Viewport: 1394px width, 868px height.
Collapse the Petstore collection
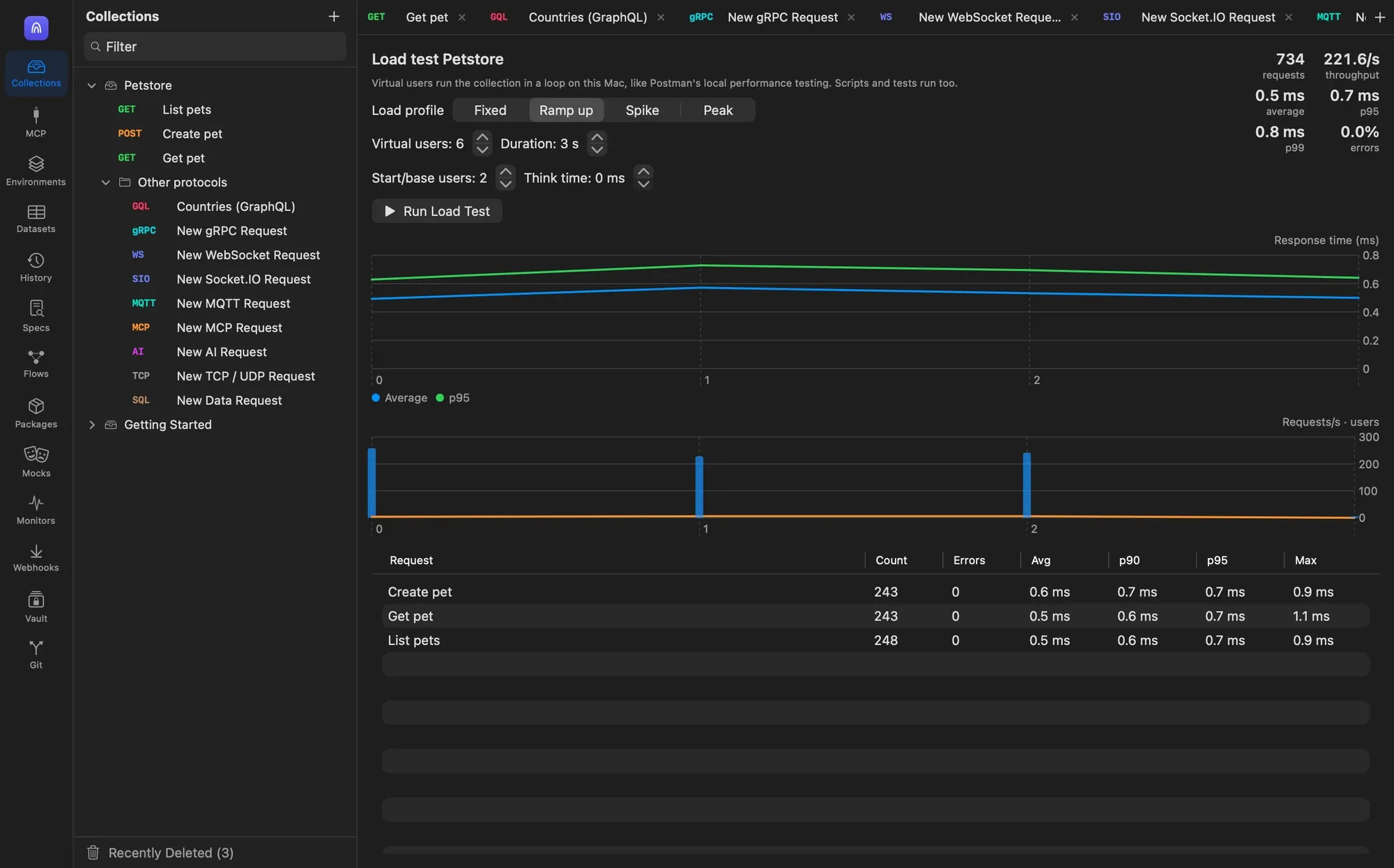click(91, 85)
